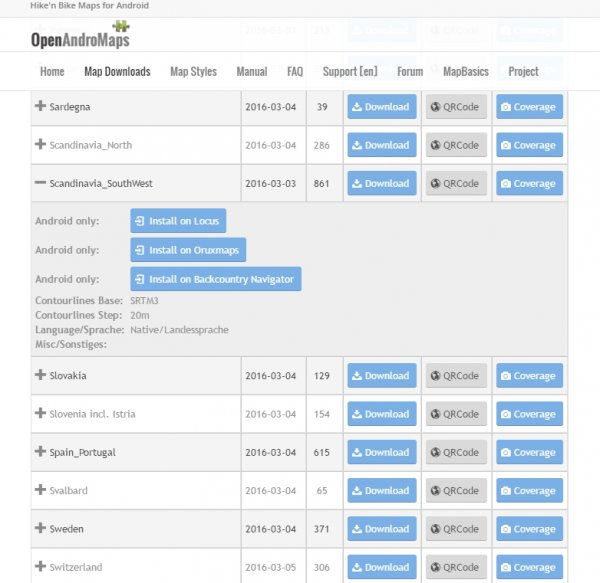Install map on Oruxmaps
The height and width of the screenshot is (583, 600).
[188, 250]
